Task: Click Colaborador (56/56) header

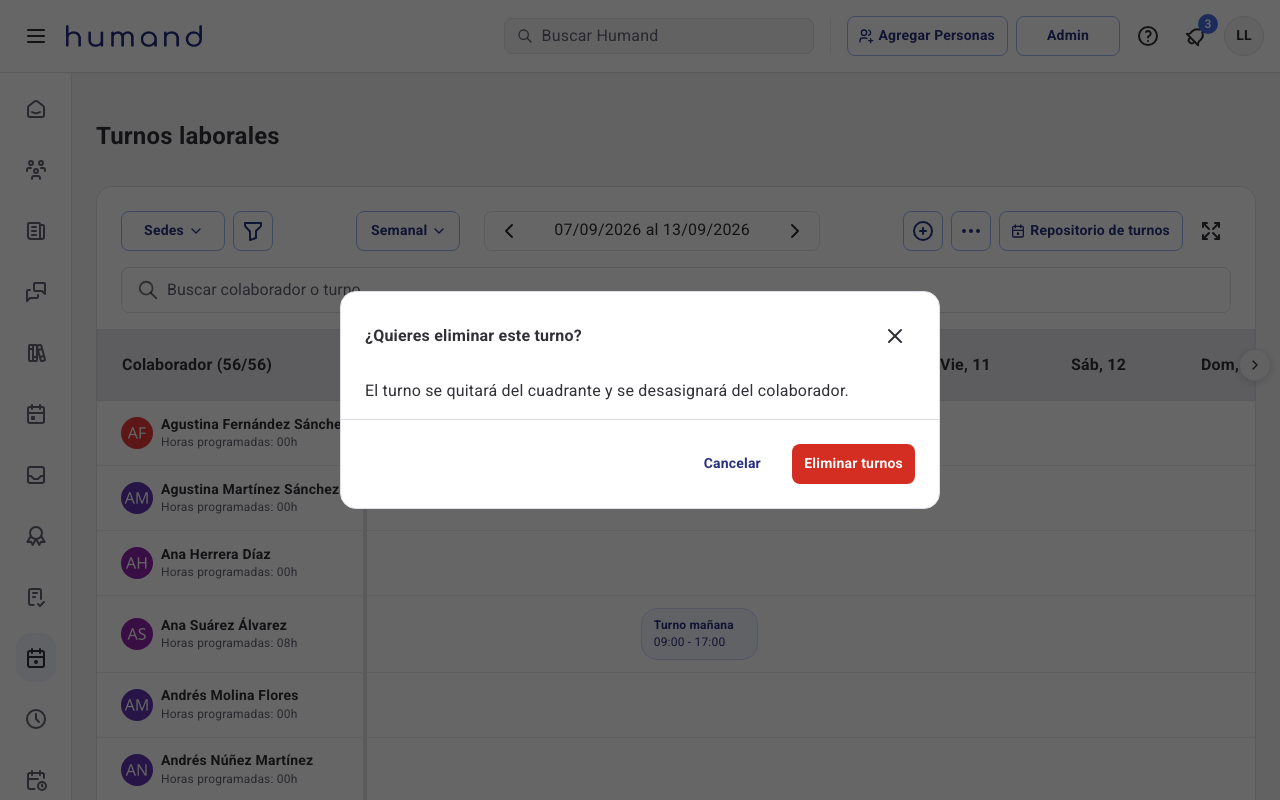Action: click(x=197, y=365)
